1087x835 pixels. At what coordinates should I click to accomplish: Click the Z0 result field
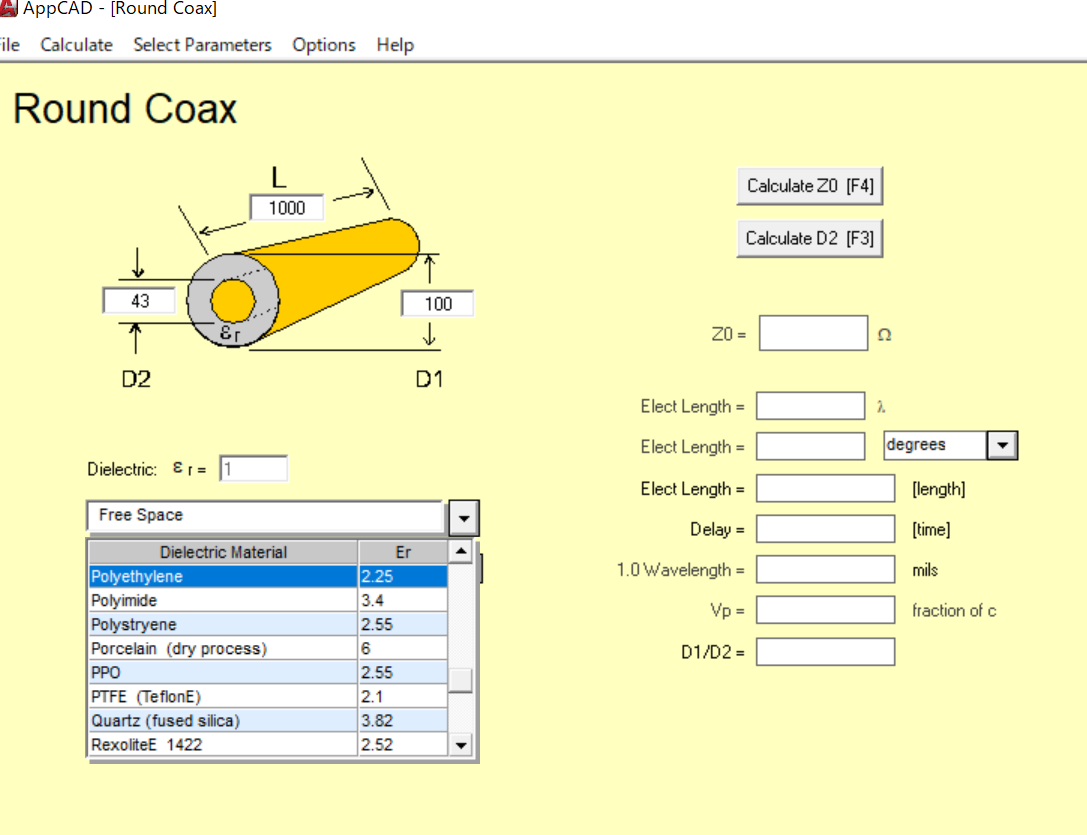tap(813, 334)
